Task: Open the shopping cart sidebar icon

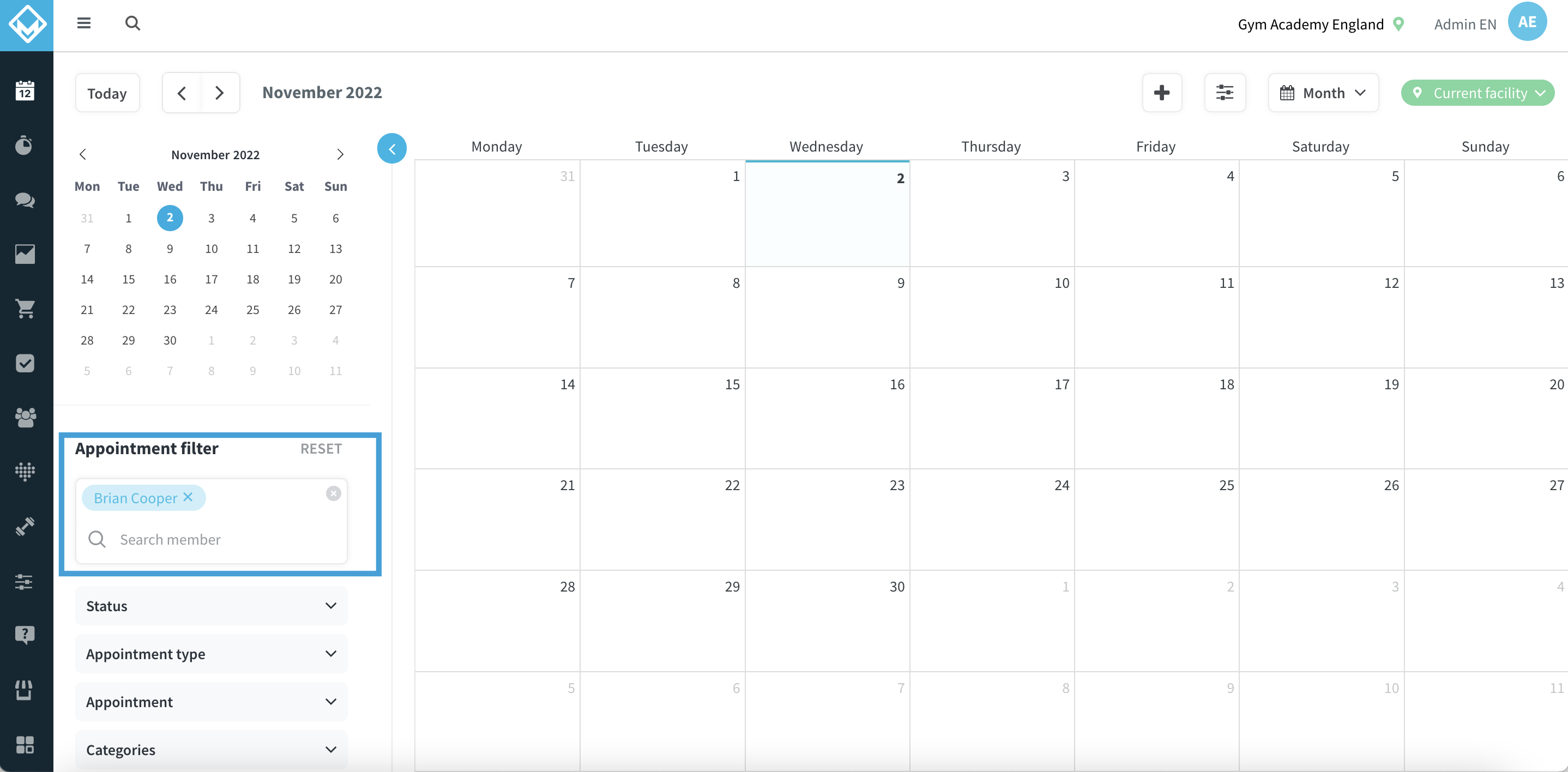Action: [x=25, y=309]
